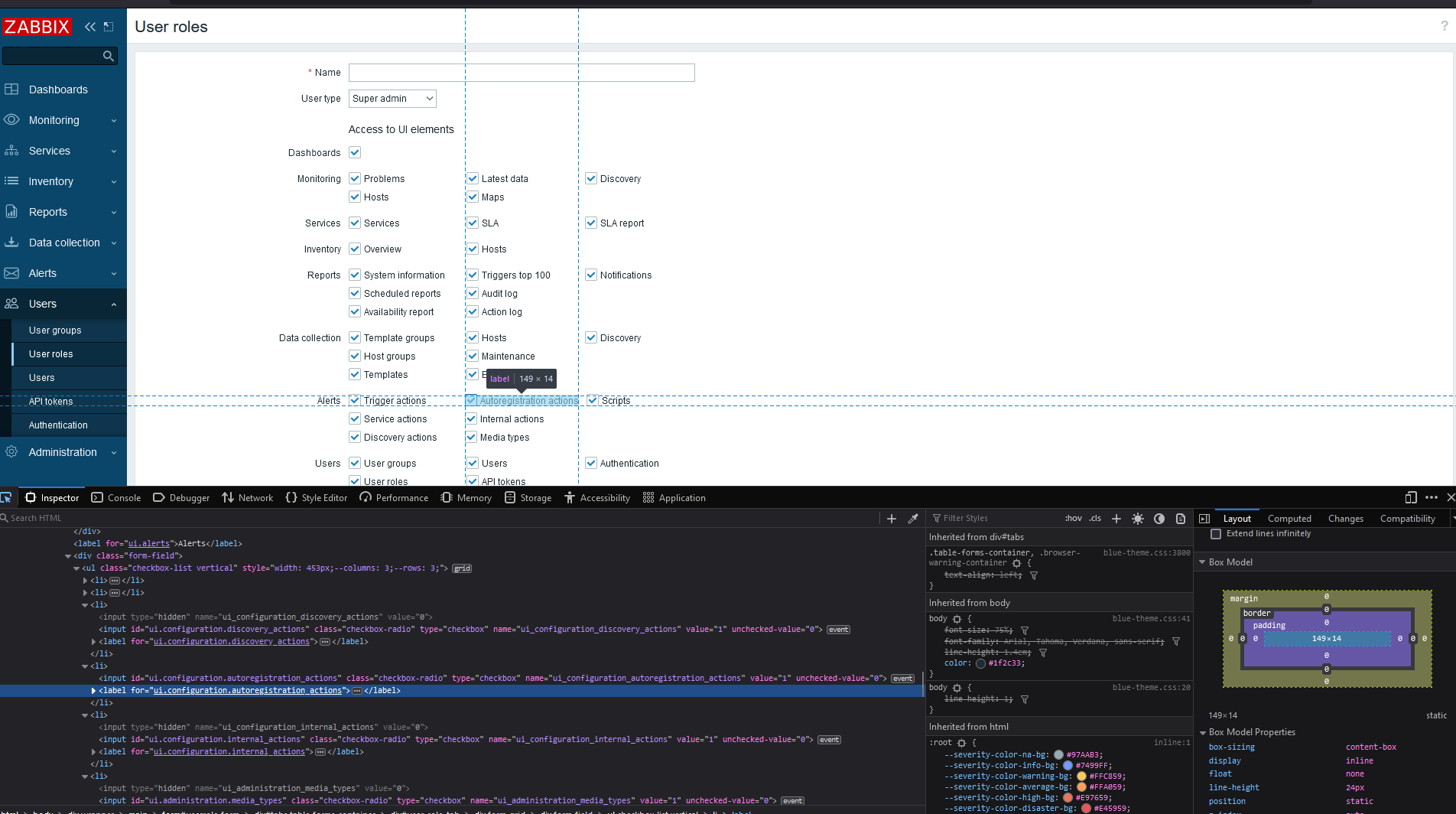The width and height of the screenshot is (1456, 814).
Task: Expand the Administration sidebar menu
Action: [x=114, y=452]
